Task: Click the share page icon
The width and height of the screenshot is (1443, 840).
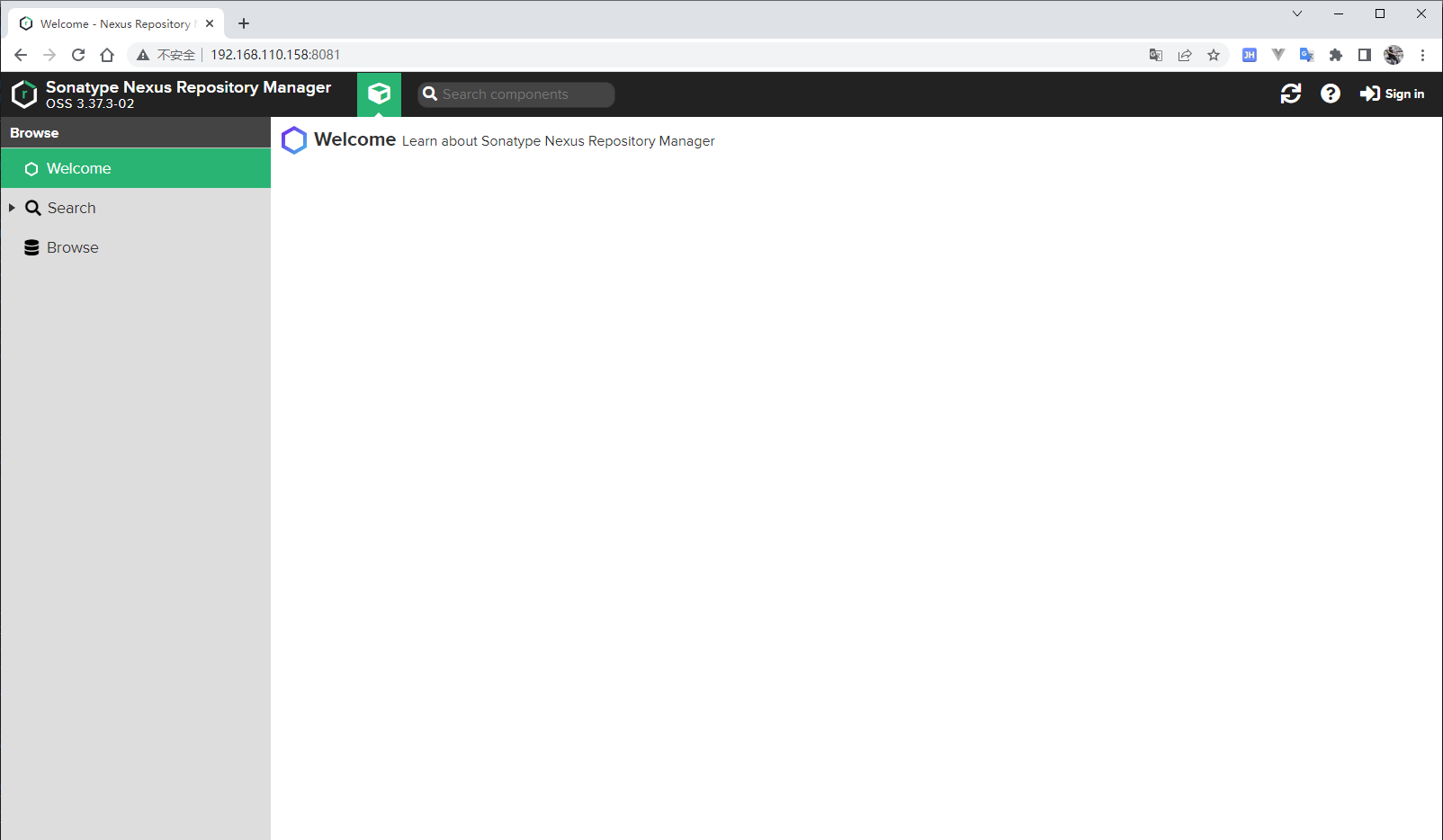Action: (1185, 55)
